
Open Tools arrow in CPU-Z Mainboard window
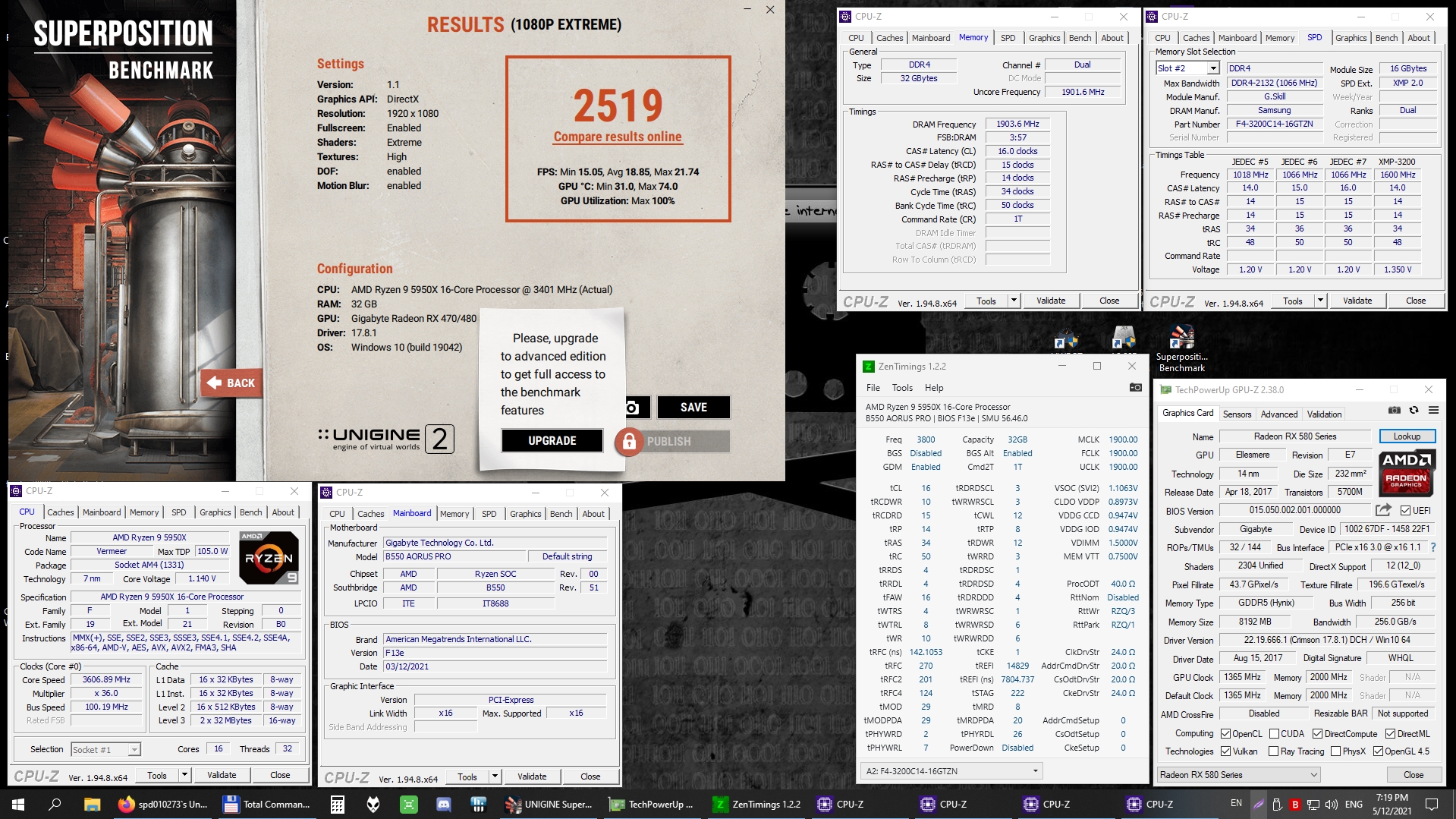tap(495, 776)
